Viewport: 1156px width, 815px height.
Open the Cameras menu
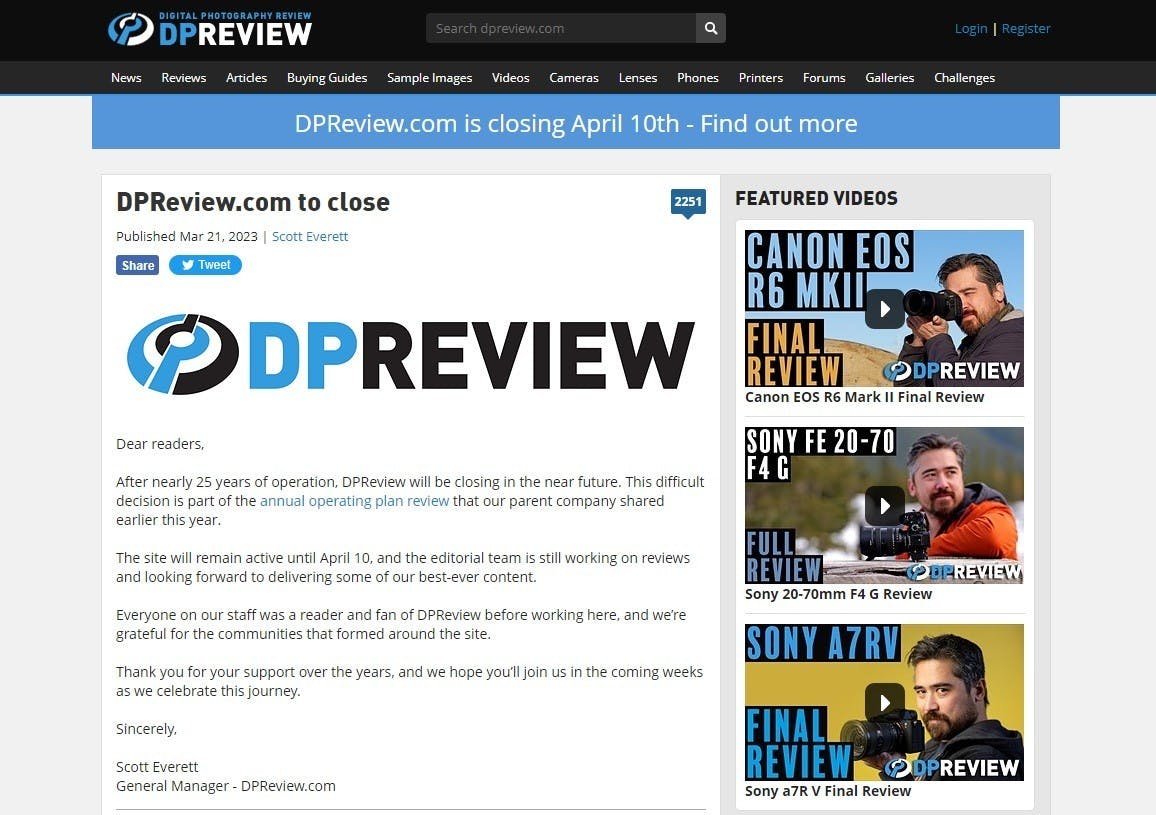(574, 78)
